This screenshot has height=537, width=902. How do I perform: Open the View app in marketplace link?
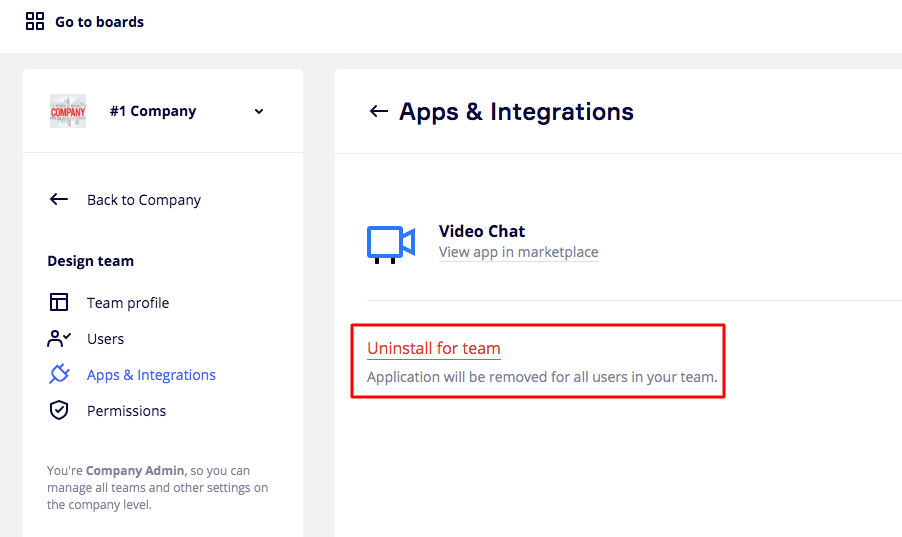coord(518,252)
